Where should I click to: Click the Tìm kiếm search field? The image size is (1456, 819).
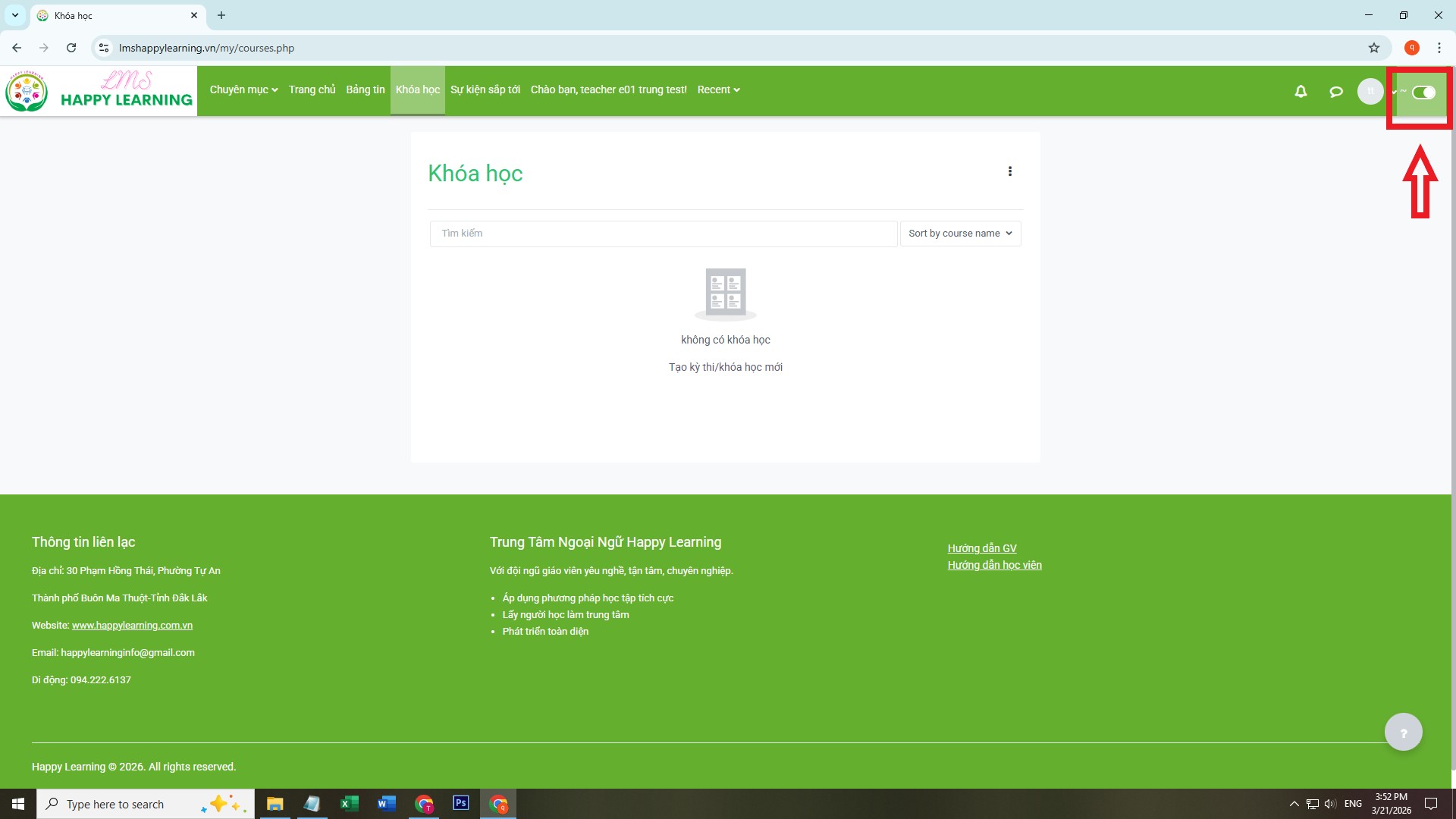click(663, 234)
